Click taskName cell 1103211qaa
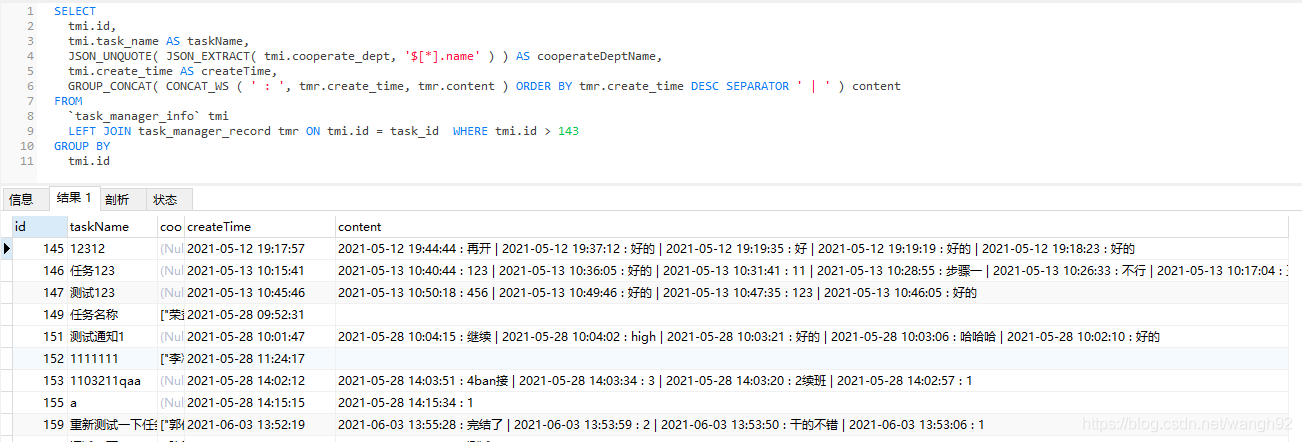Viewport: 1302px width, 442px height. 112,380
